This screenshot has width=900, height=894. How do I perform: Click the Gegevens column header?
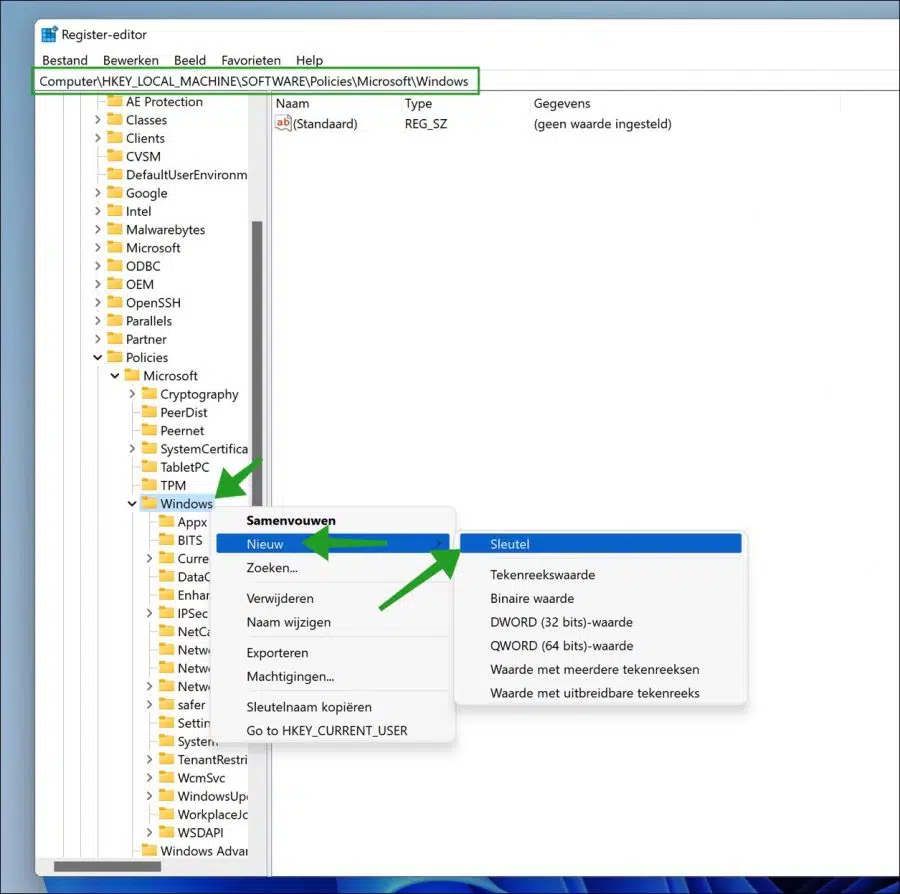click(x=685, y=103)
